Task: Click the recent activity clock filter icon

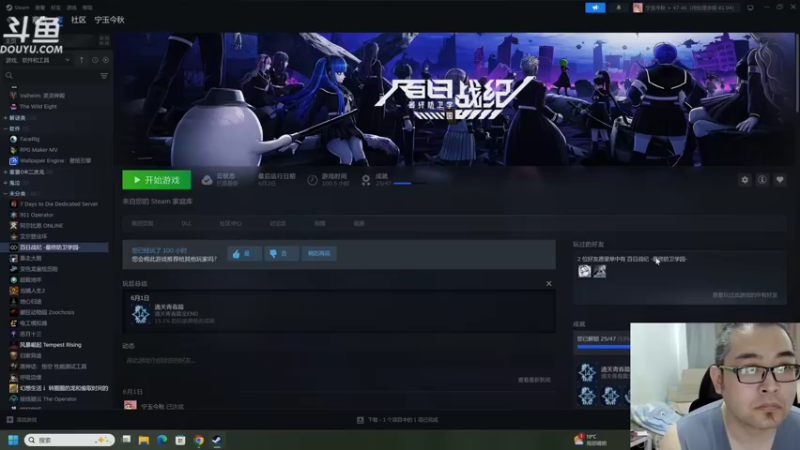Action: pos(95,60)
